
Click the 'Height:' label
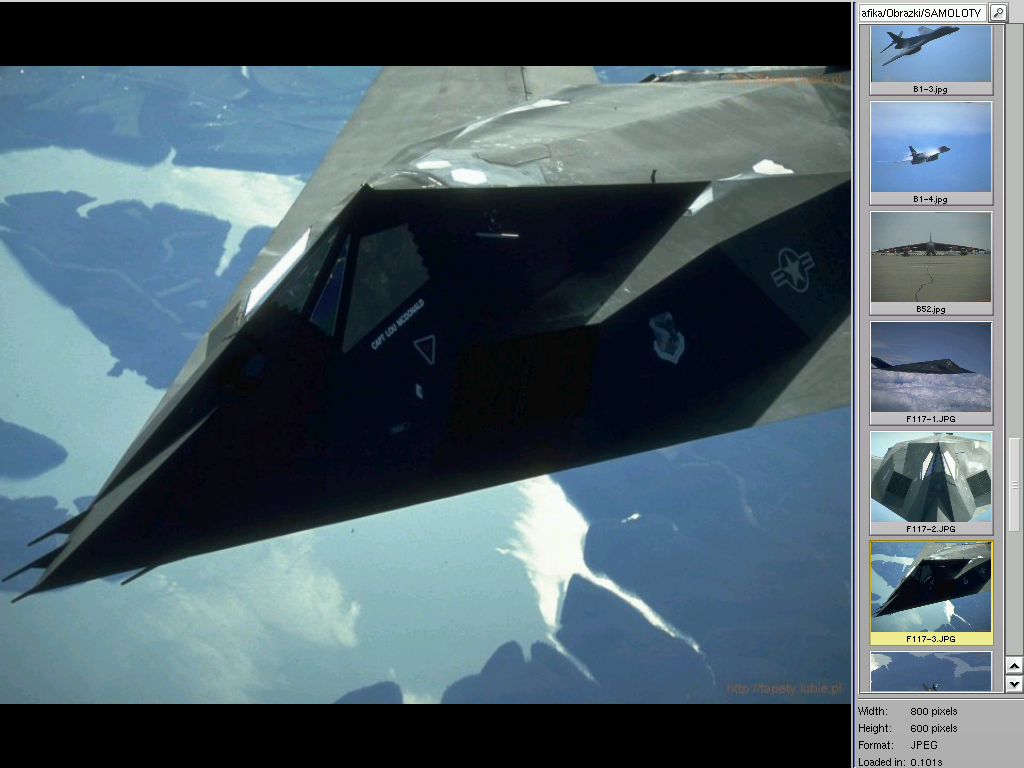[874, 728]
